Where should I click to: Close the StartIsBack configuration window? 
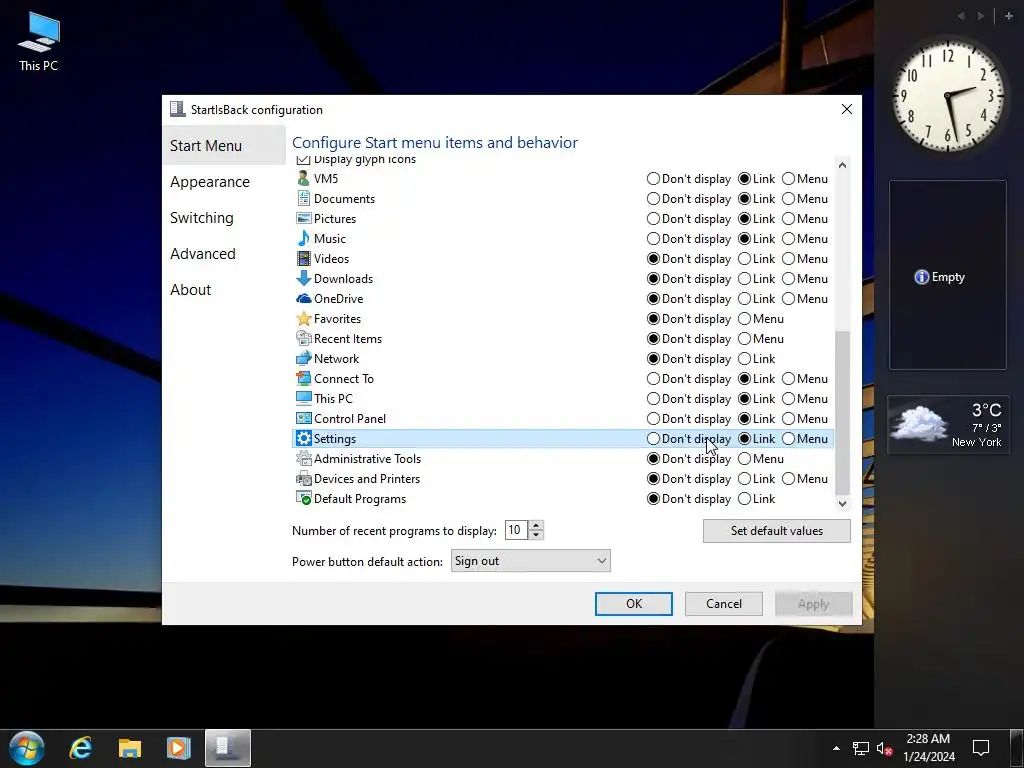[846, 109]
